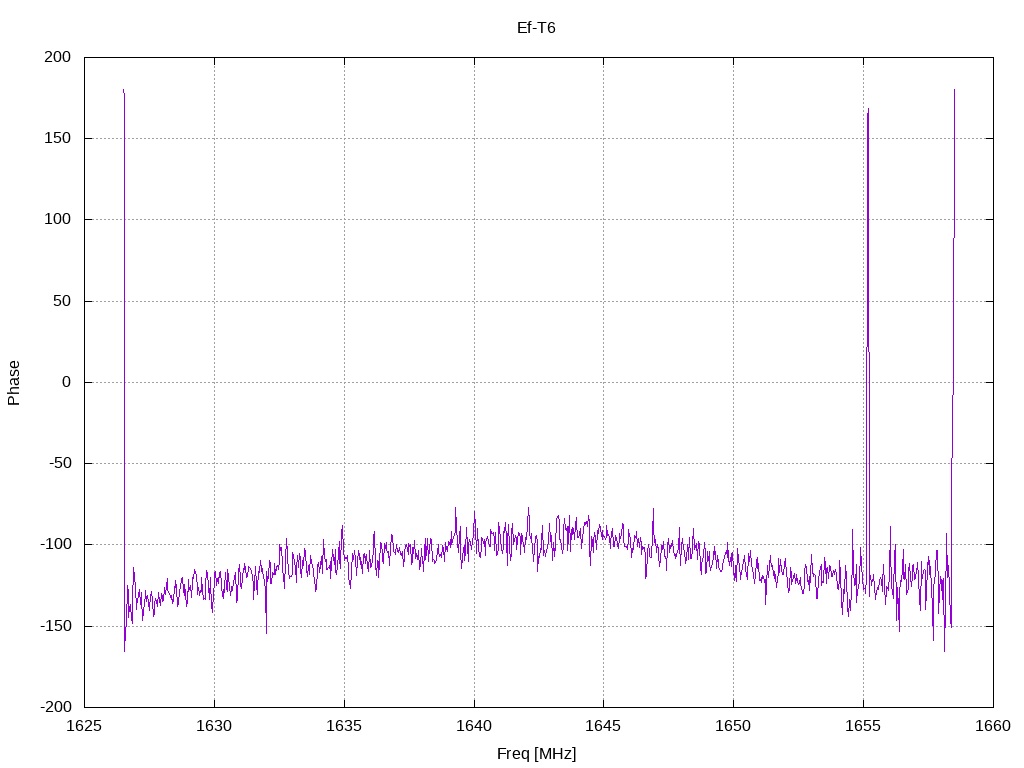This screenshot has width=1024, height=768.
Task: Click y-axis tick label -50
Action: pyautogui.click(x=59, y=463)
